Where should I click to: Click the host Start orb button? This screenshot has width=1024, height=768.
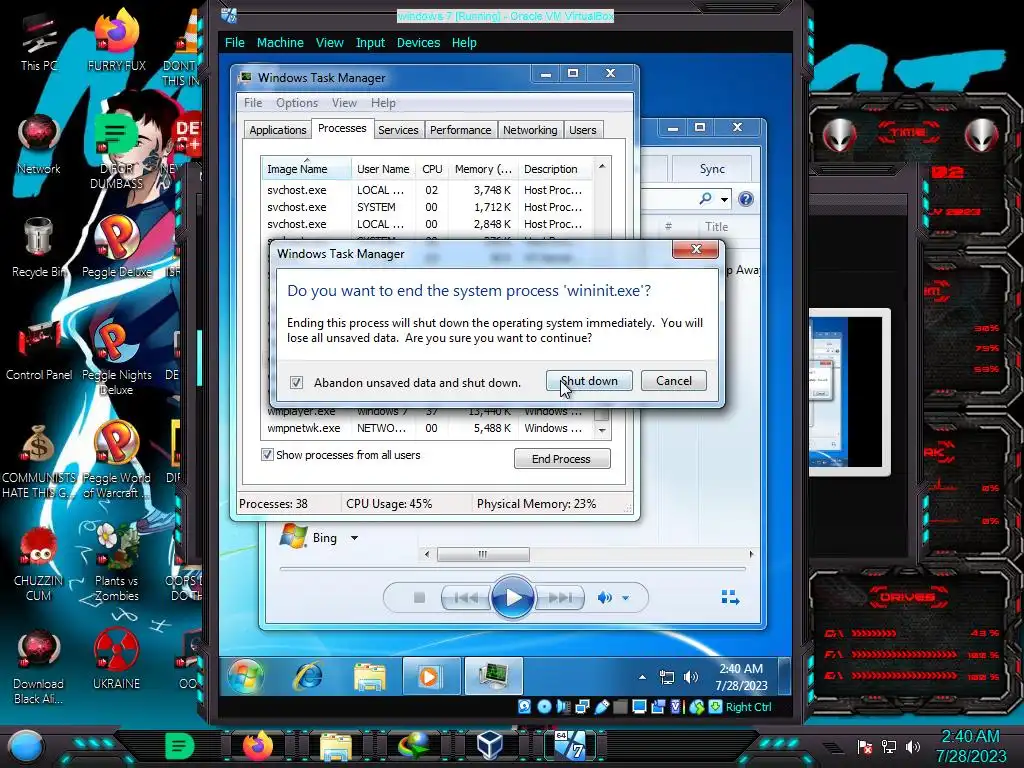coord(25,745)
